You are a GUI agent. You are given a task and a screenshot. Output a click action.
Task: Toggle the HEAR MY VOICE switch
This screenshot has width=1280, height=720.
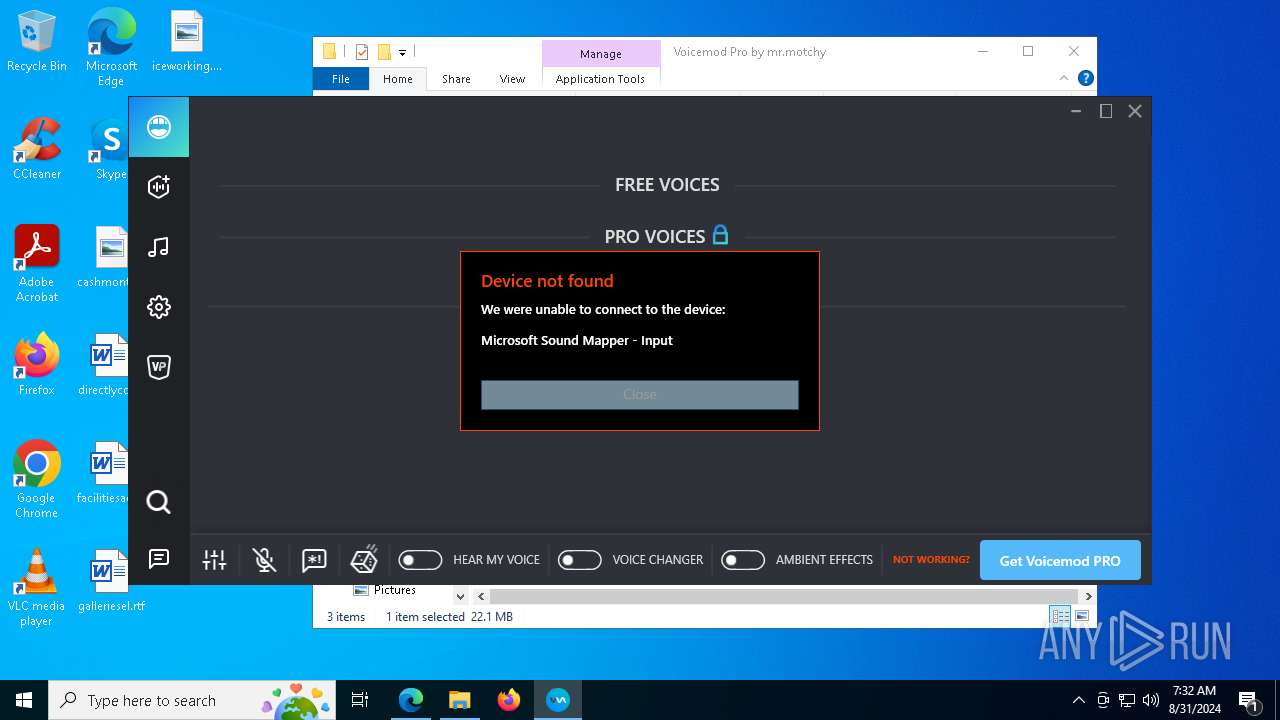(420, 560)
